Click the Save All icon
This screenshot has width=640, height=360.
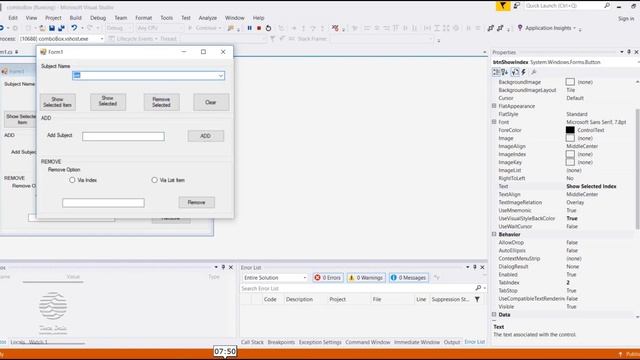(61, 28)
